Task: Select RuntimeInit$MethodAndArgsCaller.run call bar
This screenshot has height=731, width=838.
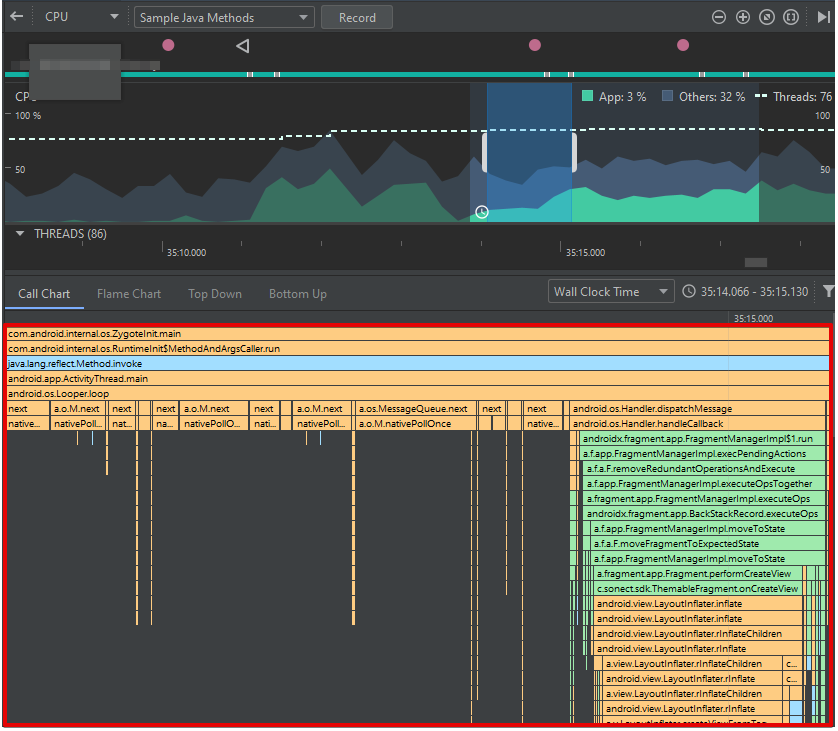Action: (418, 349)
